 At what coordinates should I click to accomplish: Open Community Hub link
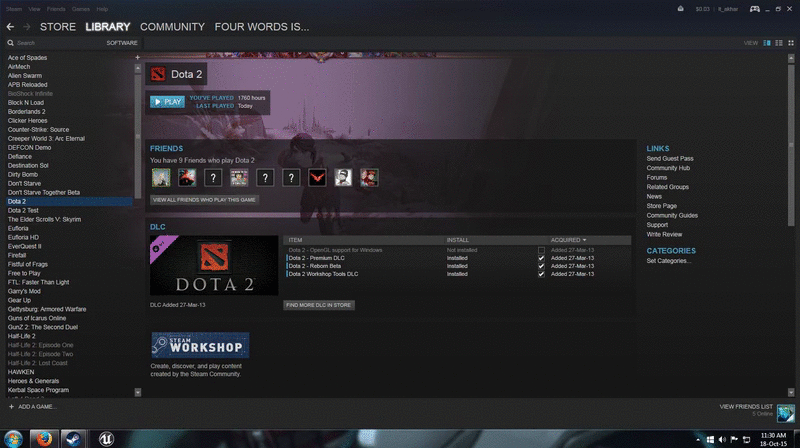(668, 168)
